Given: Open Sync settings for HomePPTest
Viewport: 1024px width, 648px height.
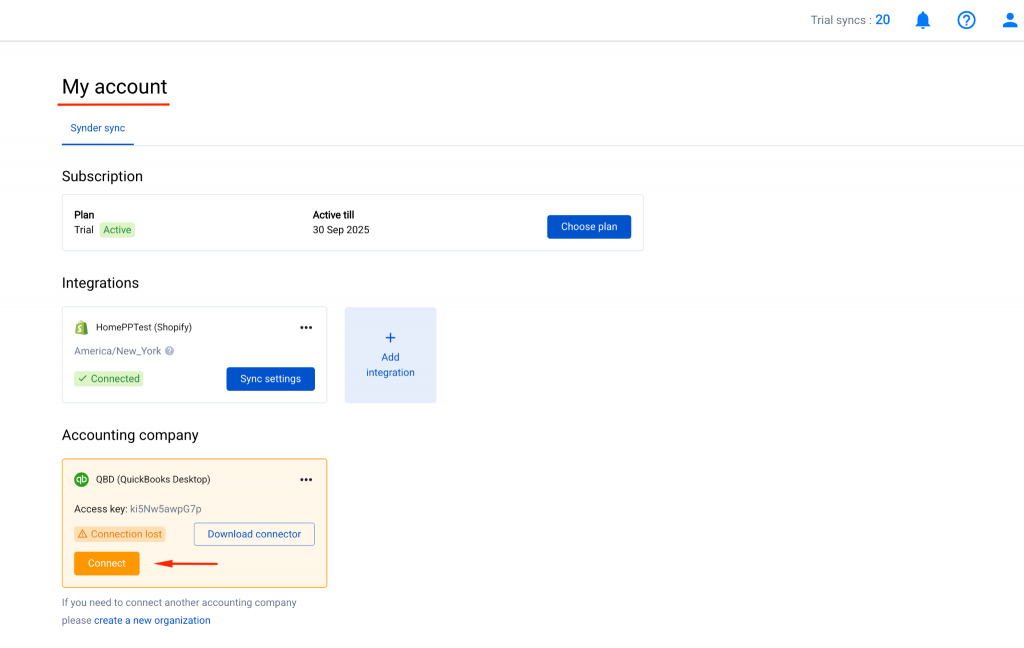Looking at the screenshot, I should [x=270, y=379].
